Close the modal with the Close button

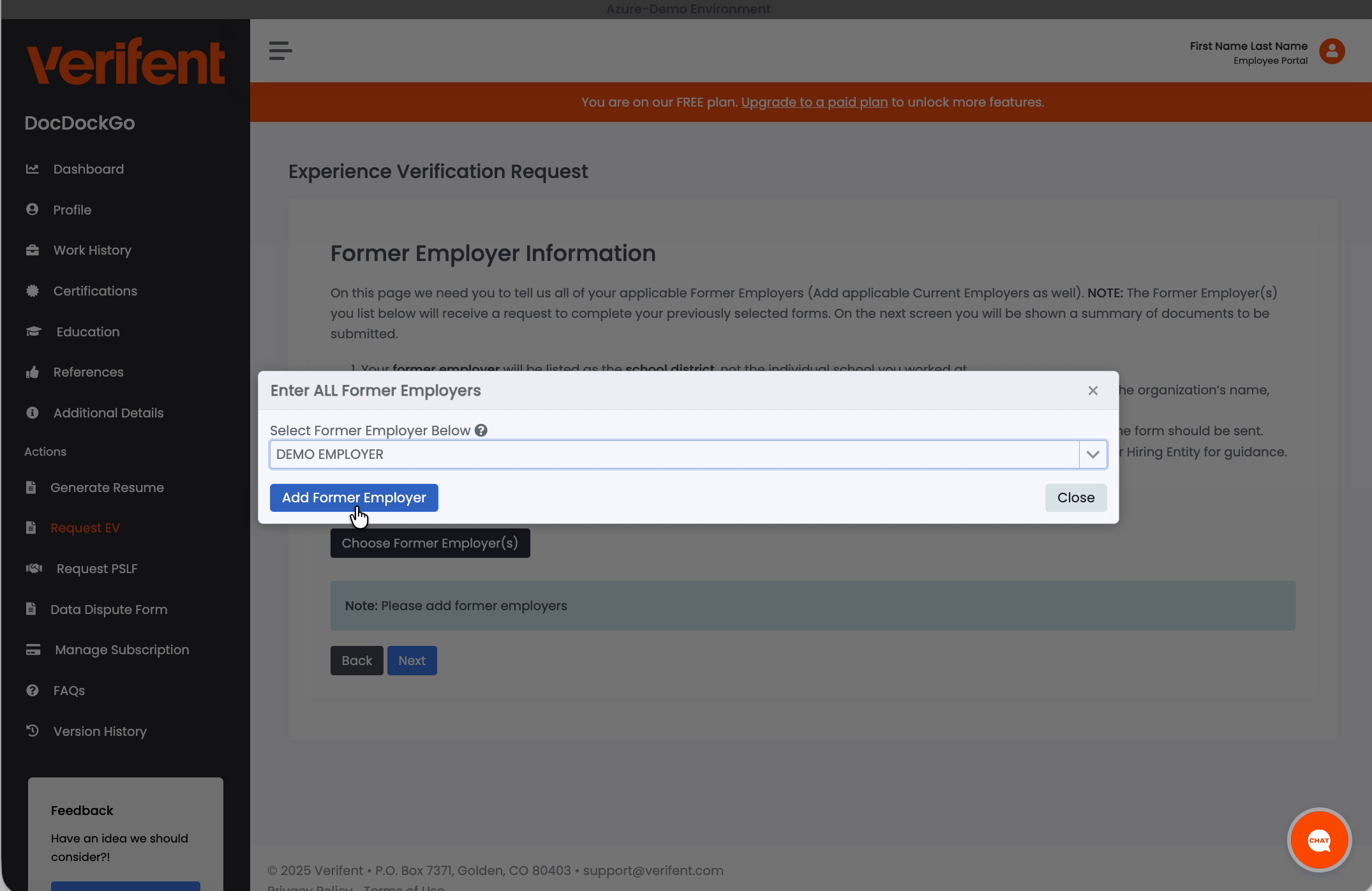click(1075, 497)
